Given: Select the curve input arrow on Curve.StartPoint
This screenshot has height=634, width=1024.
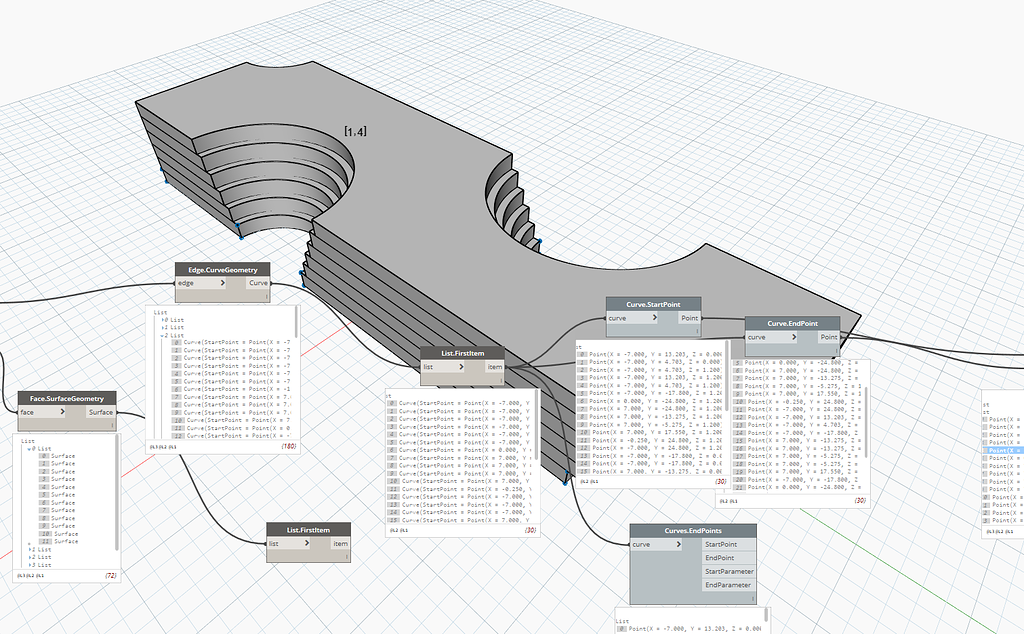Looking at the screenshot, I should click(655, 317).
